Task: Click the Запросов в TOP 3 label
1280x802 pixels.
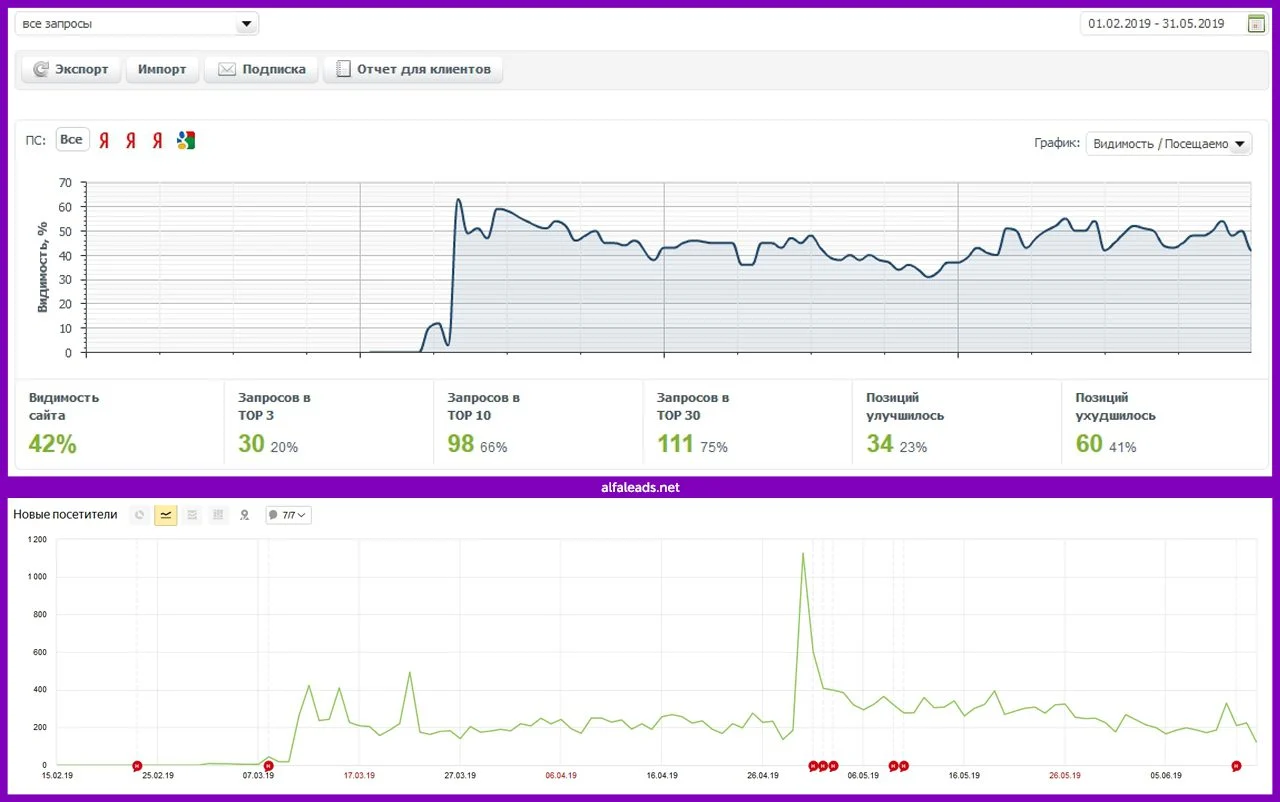Action: tap(274, 406)
